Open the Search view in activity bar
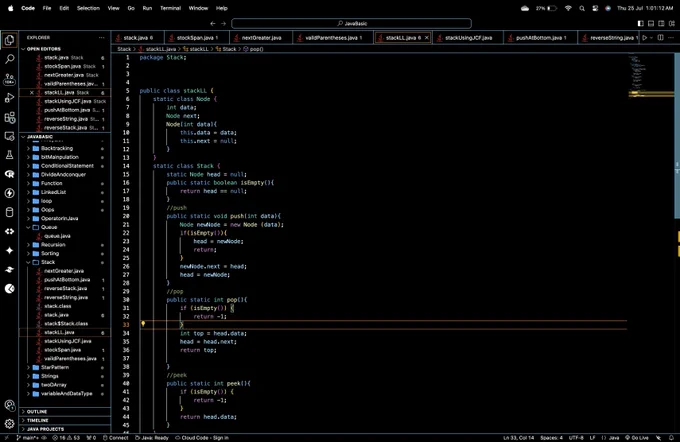Image resolution: width=680 pixels, height=442 pixels. (x=10, y=59)
